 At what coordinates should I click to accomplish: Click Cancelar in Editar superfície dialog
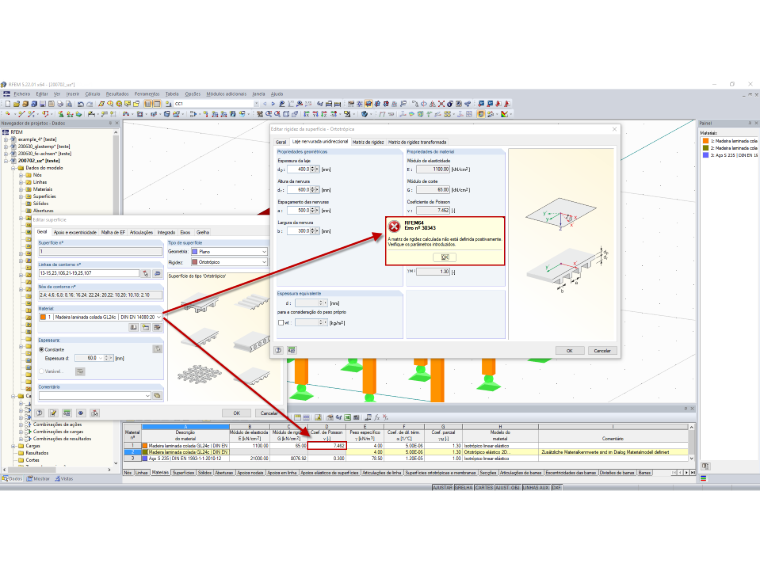tap(269, 413)
